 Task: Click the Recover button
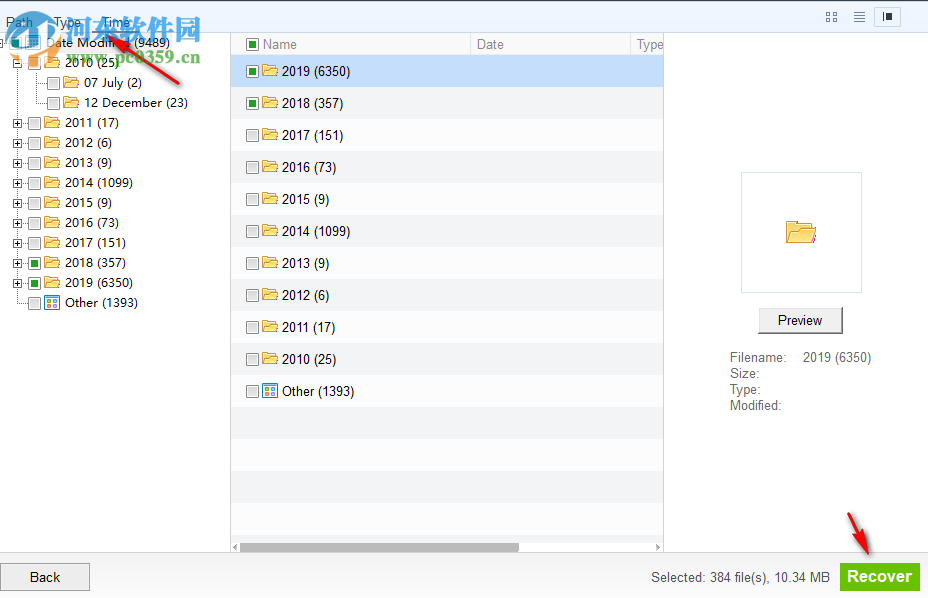pyautogui.click(x=879, y=577)
